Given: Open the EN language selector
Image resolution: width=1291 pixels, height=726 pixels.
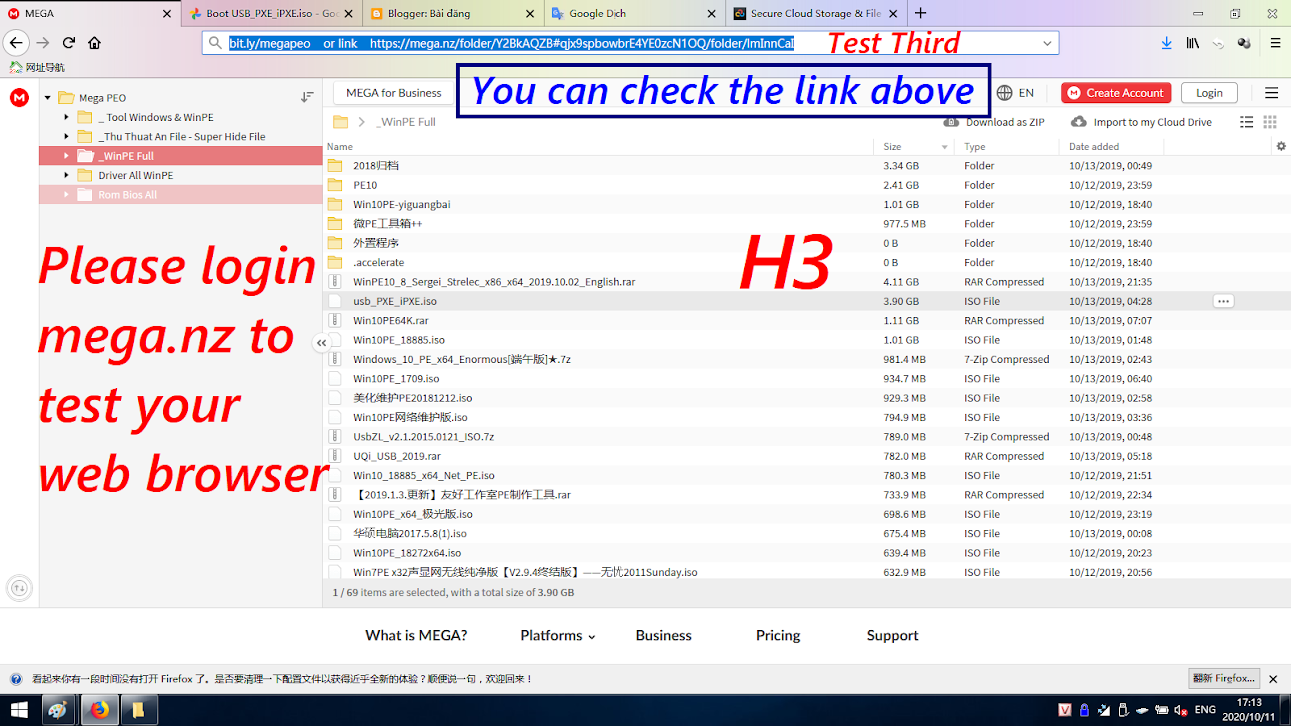Looking at the screenshot, I should point(1016,93).
